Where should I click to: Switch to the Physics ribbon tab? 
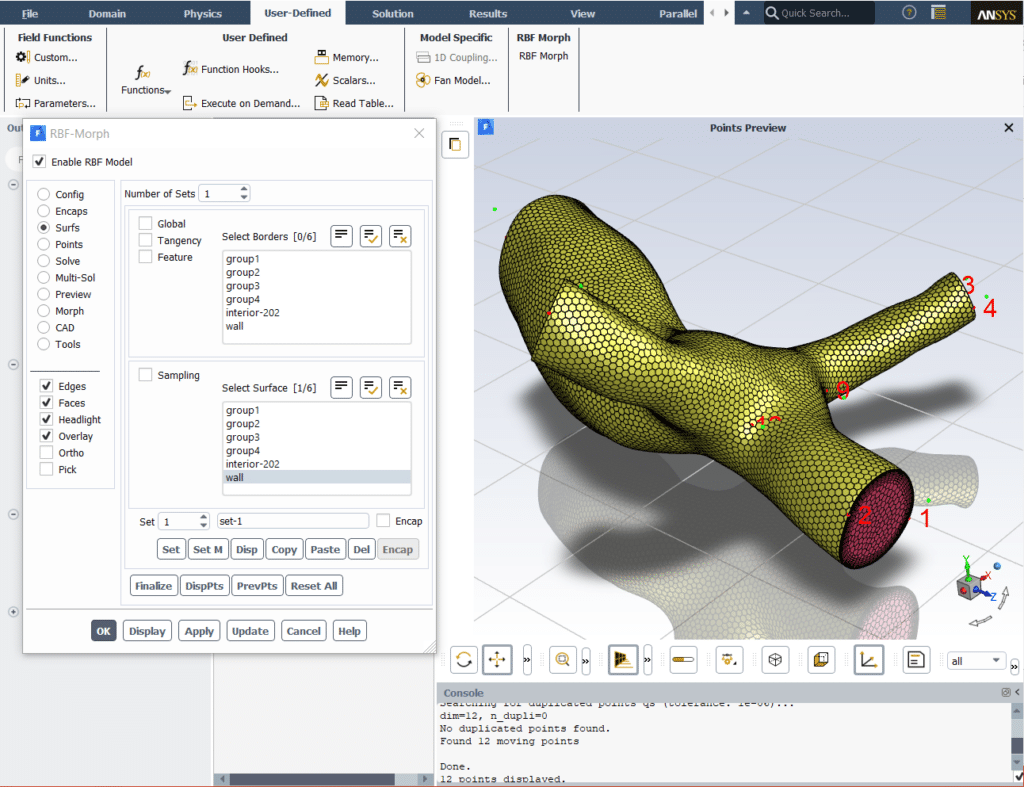click(x=203, y=13)
